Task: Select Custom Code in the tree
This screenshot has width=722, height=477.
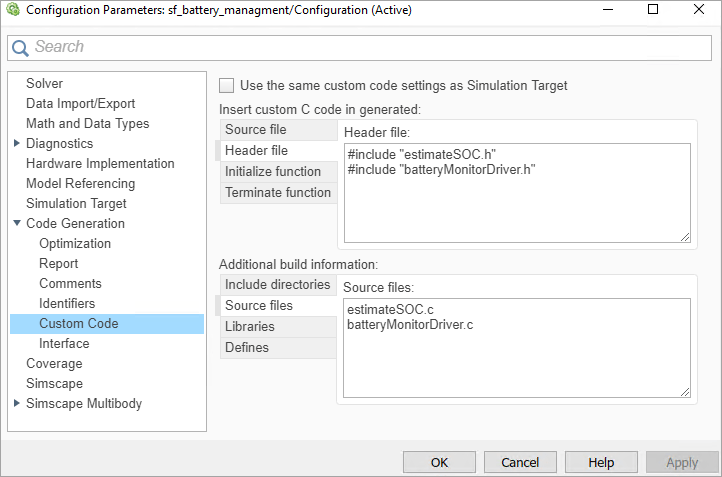Action: (107, 324)
